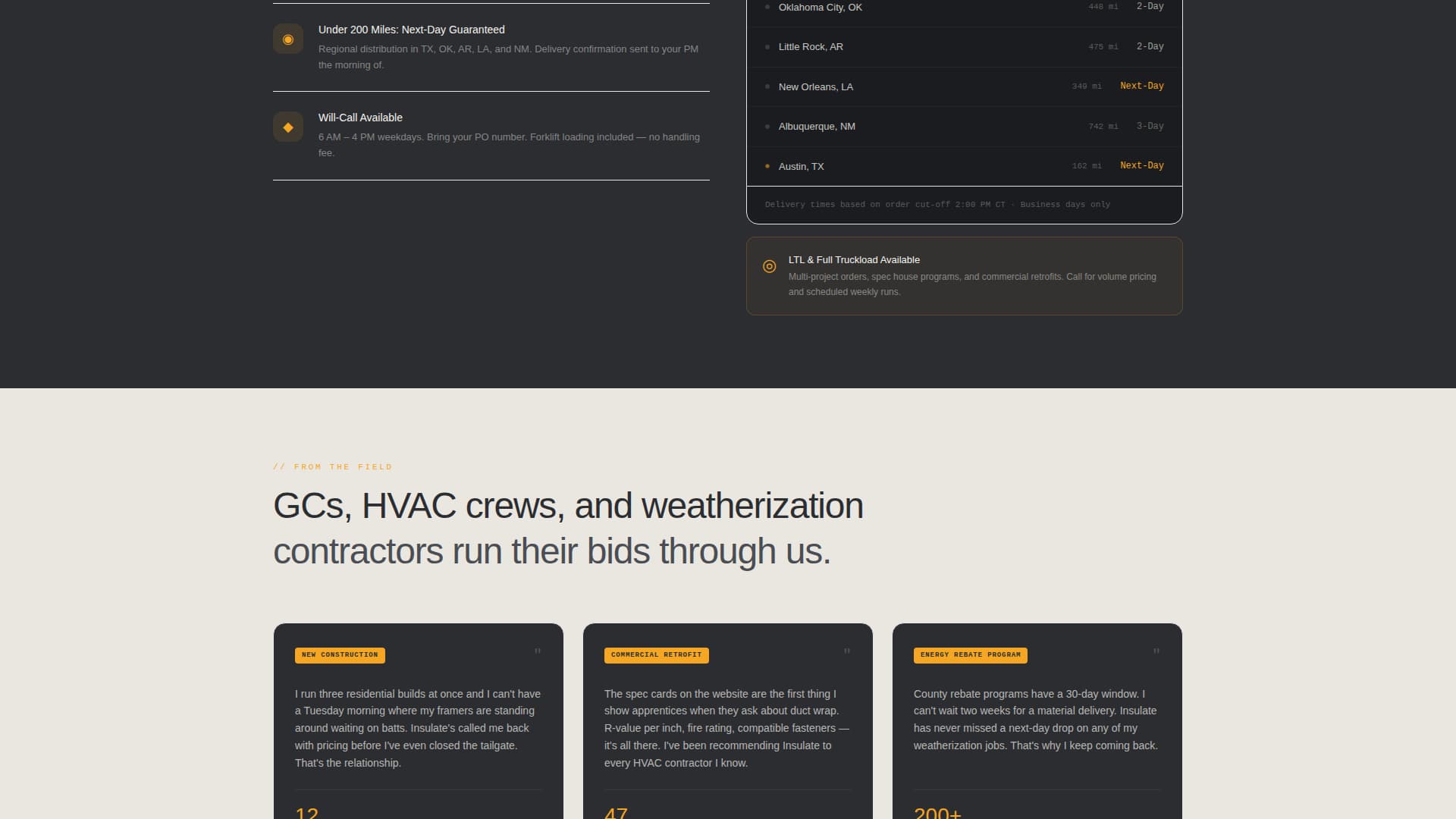Screen dimensions: 1456x819
Task: Click the yellow // FROM THE FIELD label
Action: pyautogui.click(x=333, y=466)
